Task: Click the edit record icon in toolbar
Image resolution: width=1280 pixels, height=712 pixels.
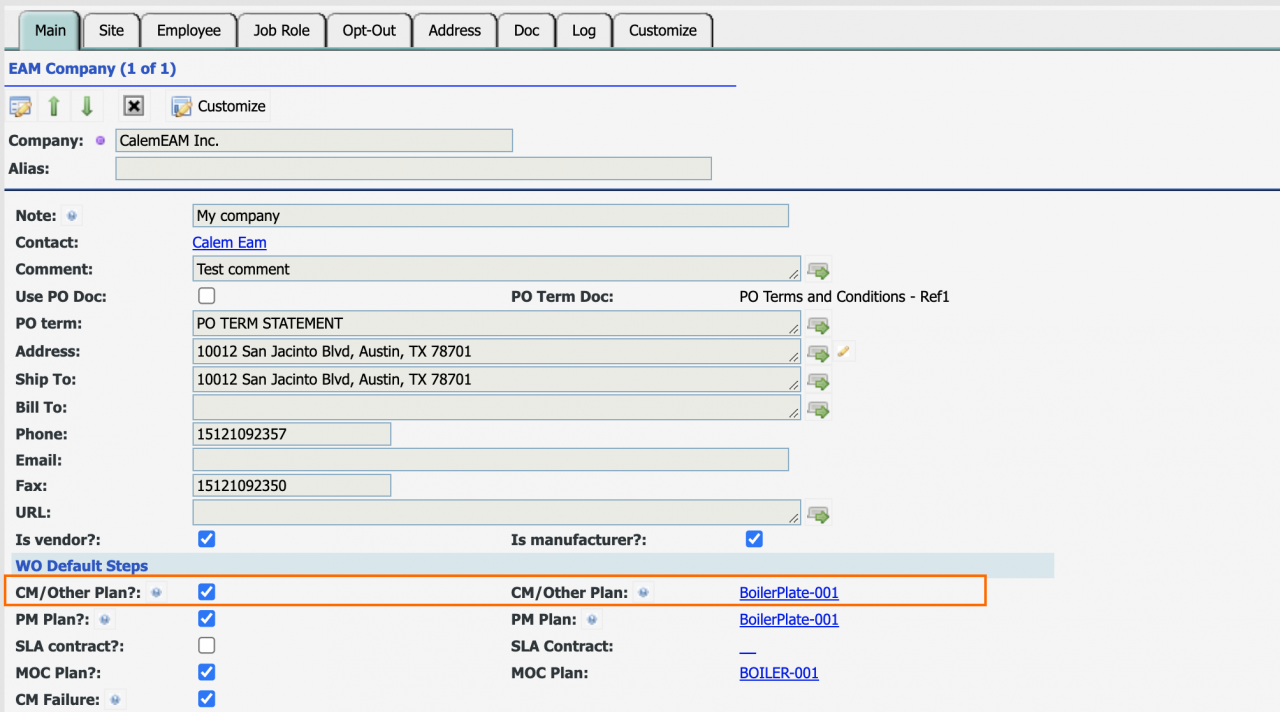Action: click(x=20, y=106)
